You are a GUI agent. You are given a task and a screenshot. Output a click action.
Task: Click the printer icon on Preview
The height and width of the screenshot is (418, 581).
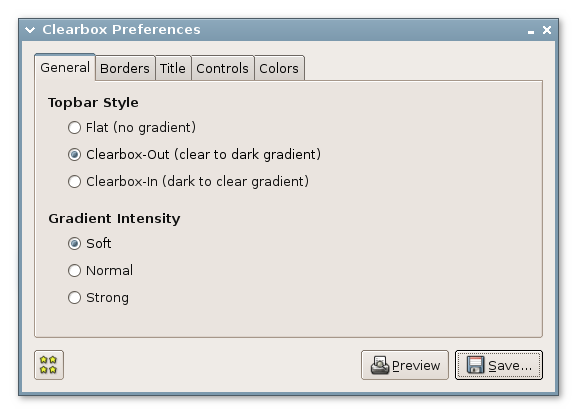(380, 365)
